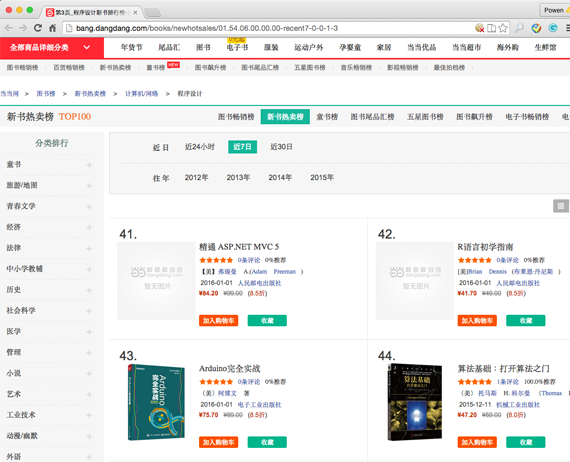Screen dimensions: 570x462
Task: Expand the 历史 category plus sign
Action: click(89, 290)
